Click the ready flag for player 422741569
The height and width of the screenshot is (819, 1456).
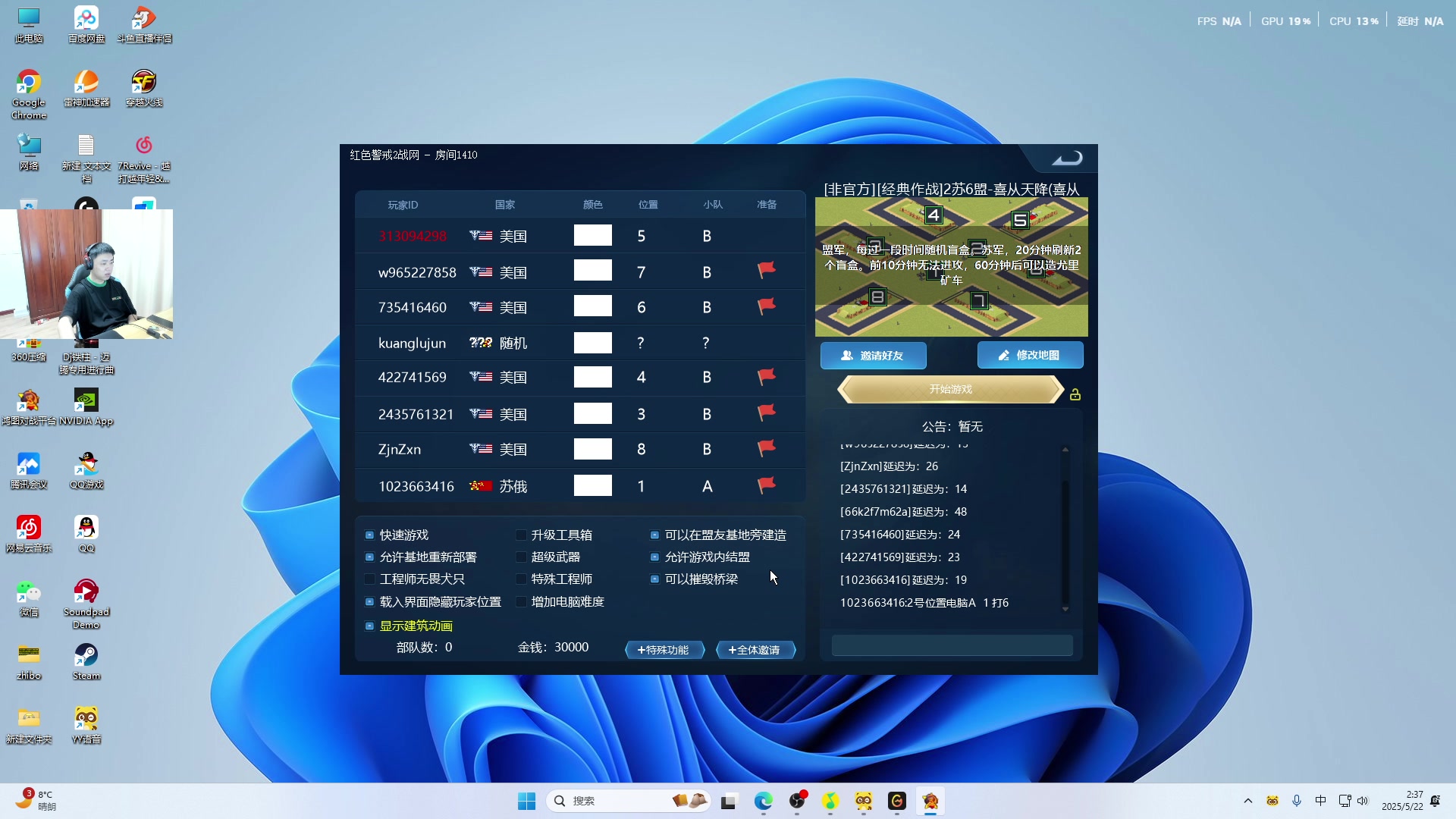pyautogui.click(x=767, y=376)
